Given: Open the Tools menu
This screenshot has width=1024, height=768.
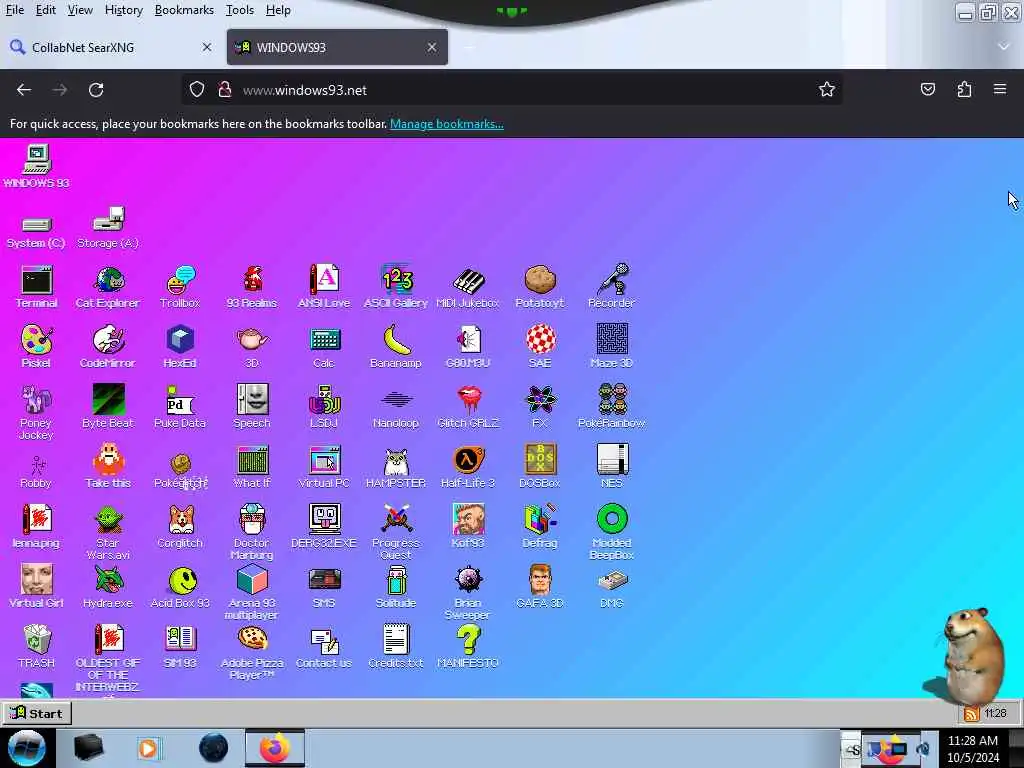Looking at the screenshot, I should (240, 10).
